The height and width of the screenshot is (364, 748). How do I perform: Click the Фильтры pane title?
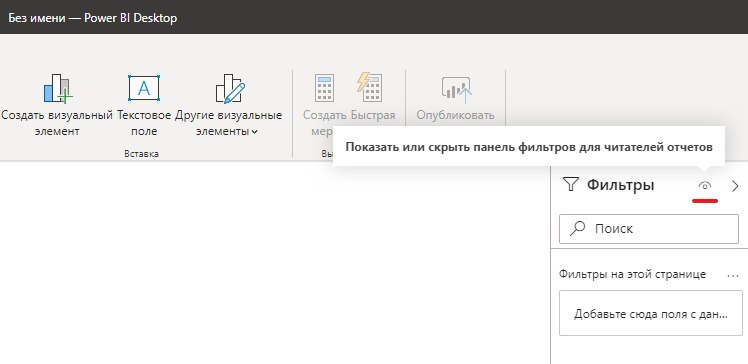tap(620, 185)
